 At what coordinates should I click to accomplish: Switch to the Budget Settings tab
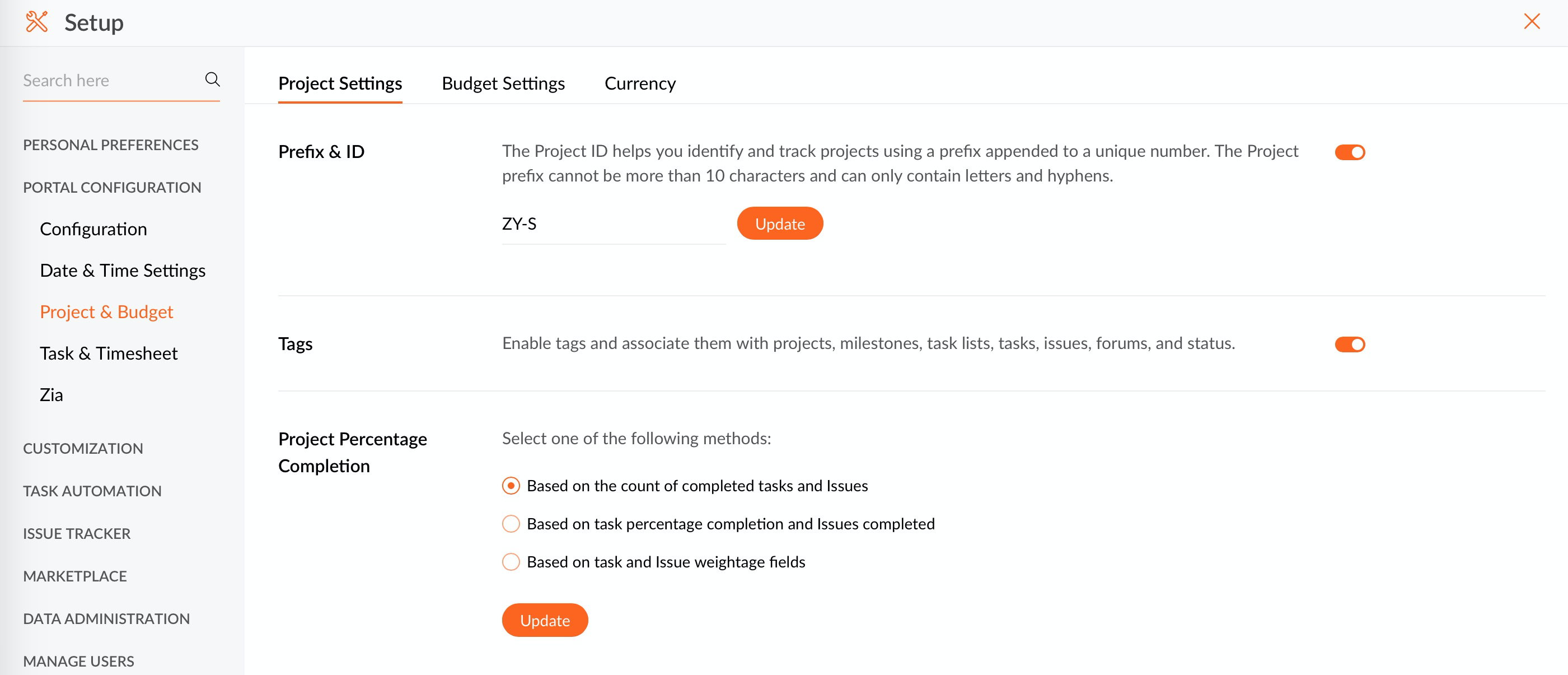click(503, 83)
